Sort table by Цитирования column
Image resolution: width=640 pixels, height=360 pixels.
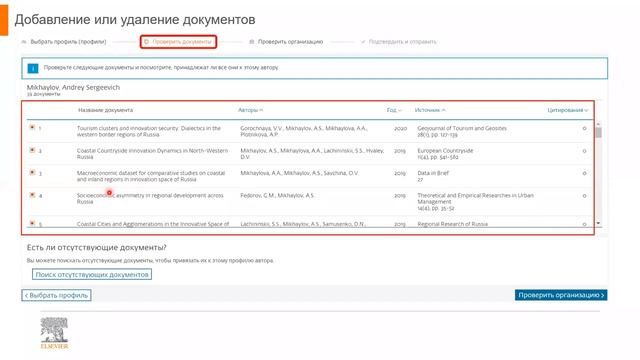(x=567, y=110)
